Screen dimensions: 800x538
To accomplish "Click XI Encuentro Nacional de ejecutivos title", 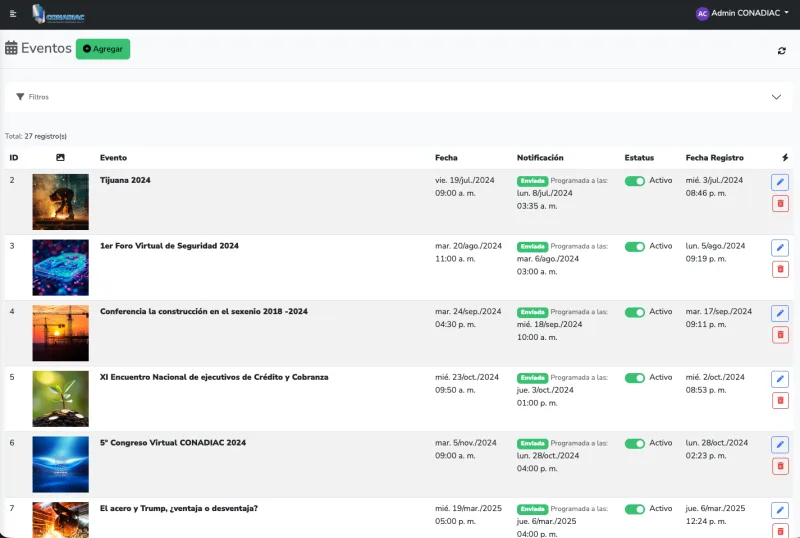I will pyautogui.click(x=214, y=377).
